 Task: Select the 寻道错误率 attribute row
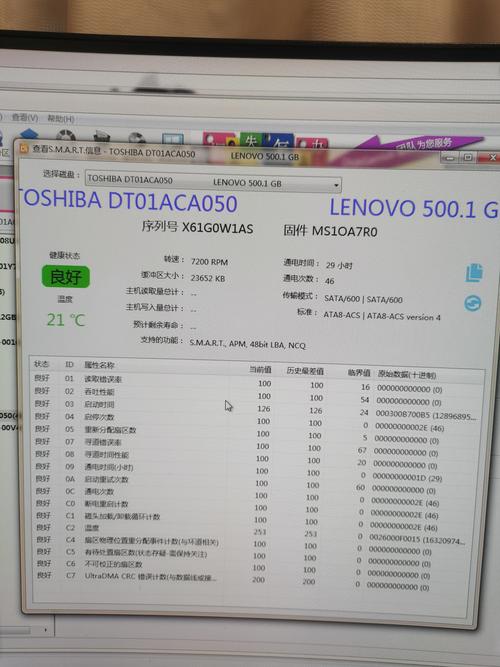tap(257, 446)
